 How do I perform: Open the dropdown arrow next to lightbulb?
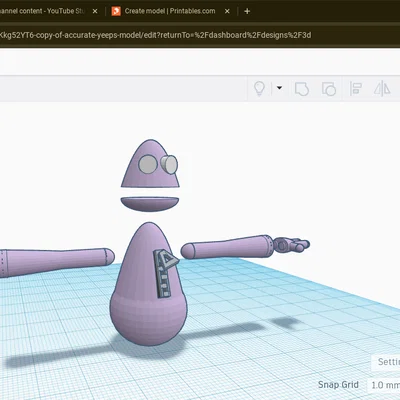(279, 88)
